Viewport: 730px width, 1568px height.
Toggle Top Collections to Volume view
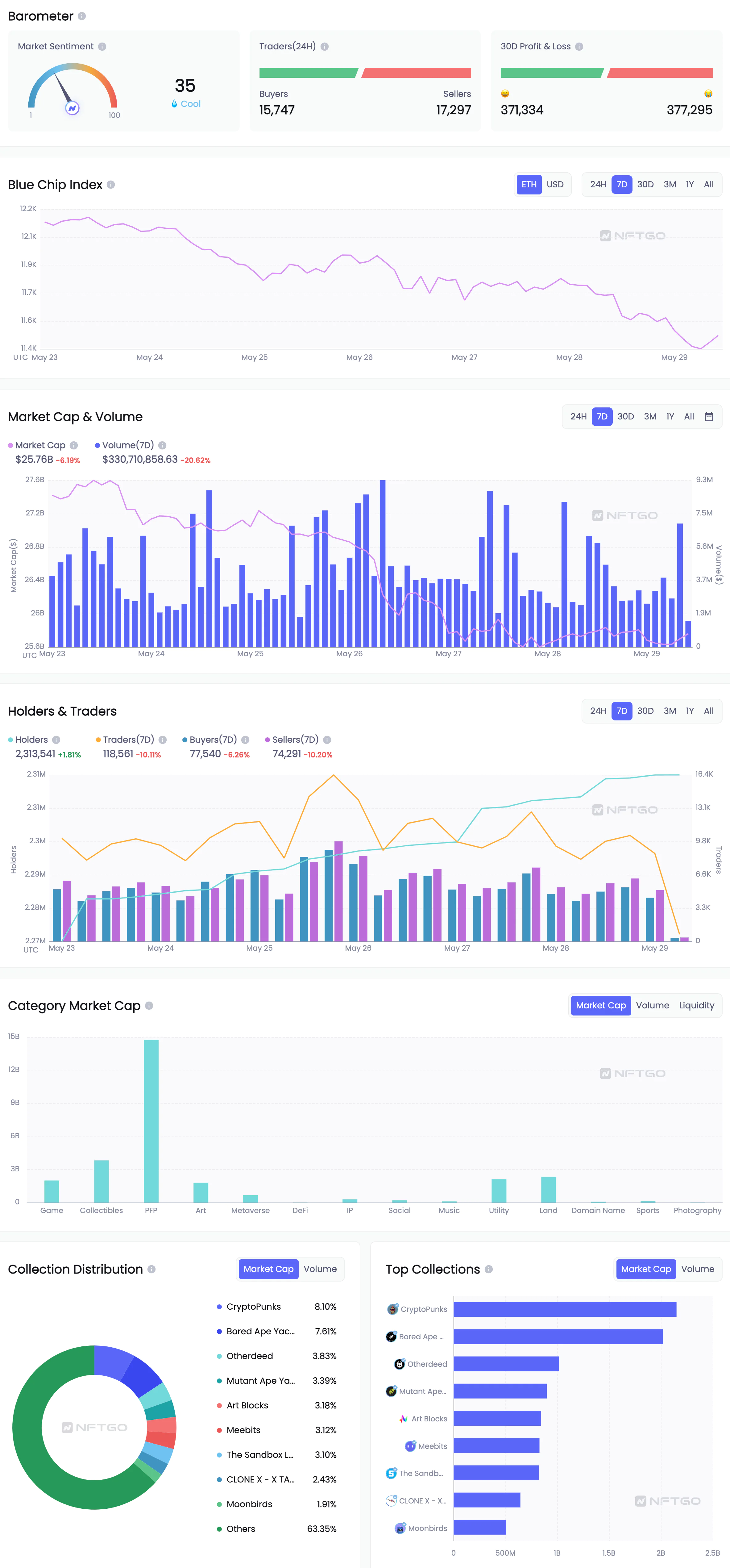coord(697,1269)
